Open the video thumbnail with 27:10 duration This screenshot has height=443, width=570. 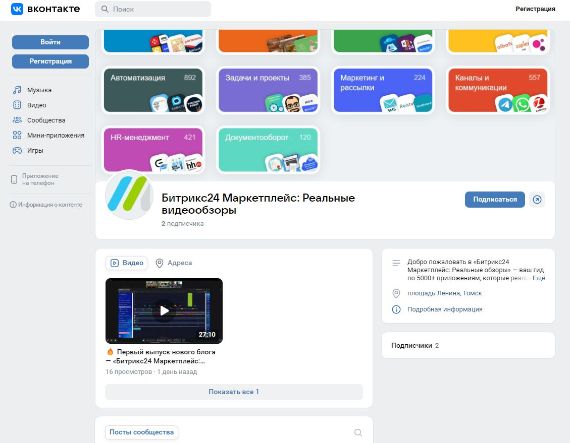point(164,311)
